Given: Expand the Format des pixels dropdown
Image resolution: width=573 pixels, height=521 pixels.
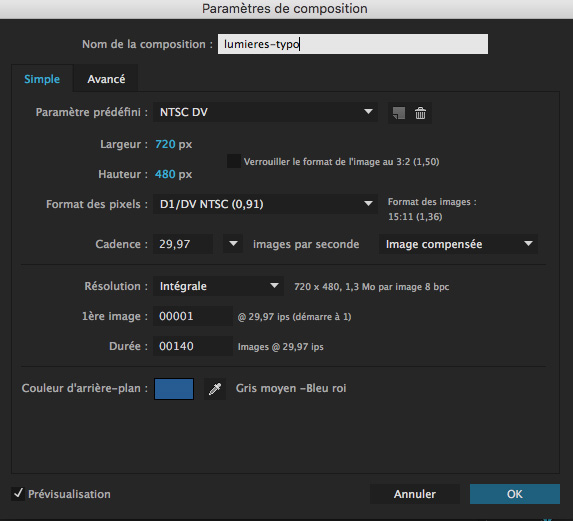Looking at the screenshot, I should click(x=265, y=204).
